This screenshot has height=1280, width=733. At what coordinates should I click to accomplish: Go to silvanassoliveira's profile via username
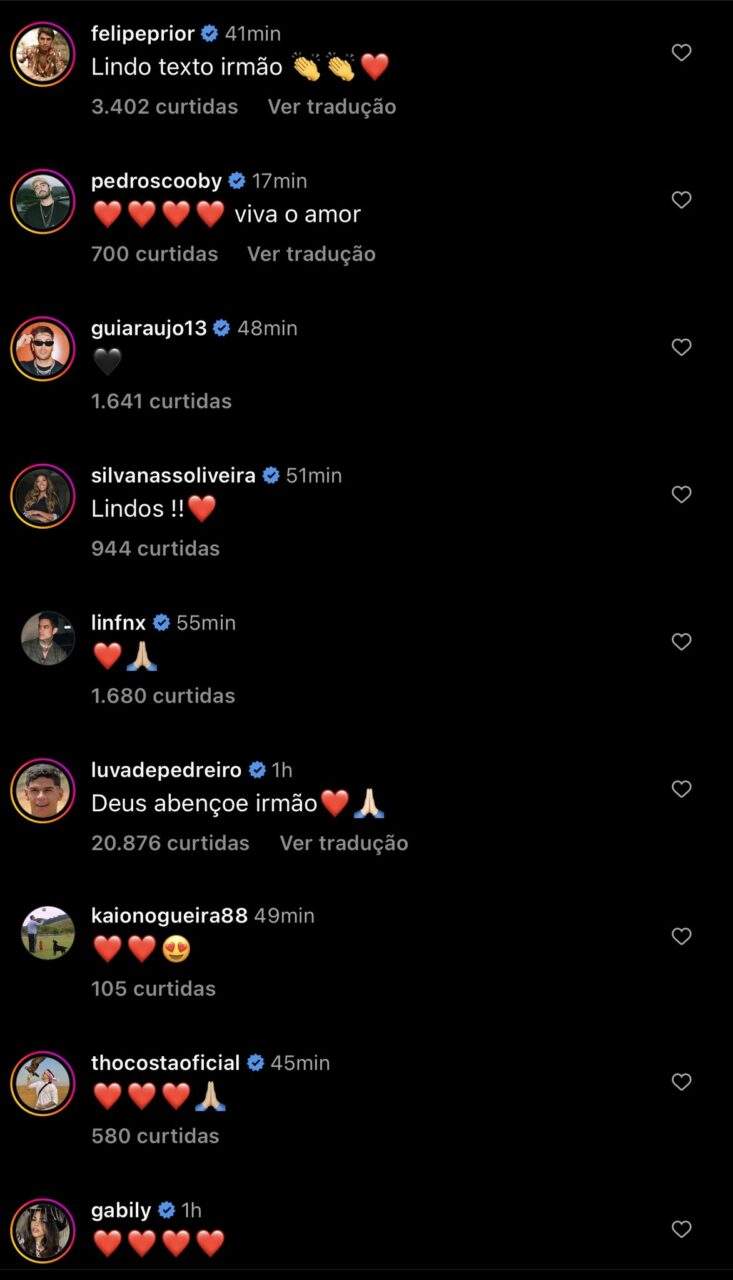pos(173,476)
